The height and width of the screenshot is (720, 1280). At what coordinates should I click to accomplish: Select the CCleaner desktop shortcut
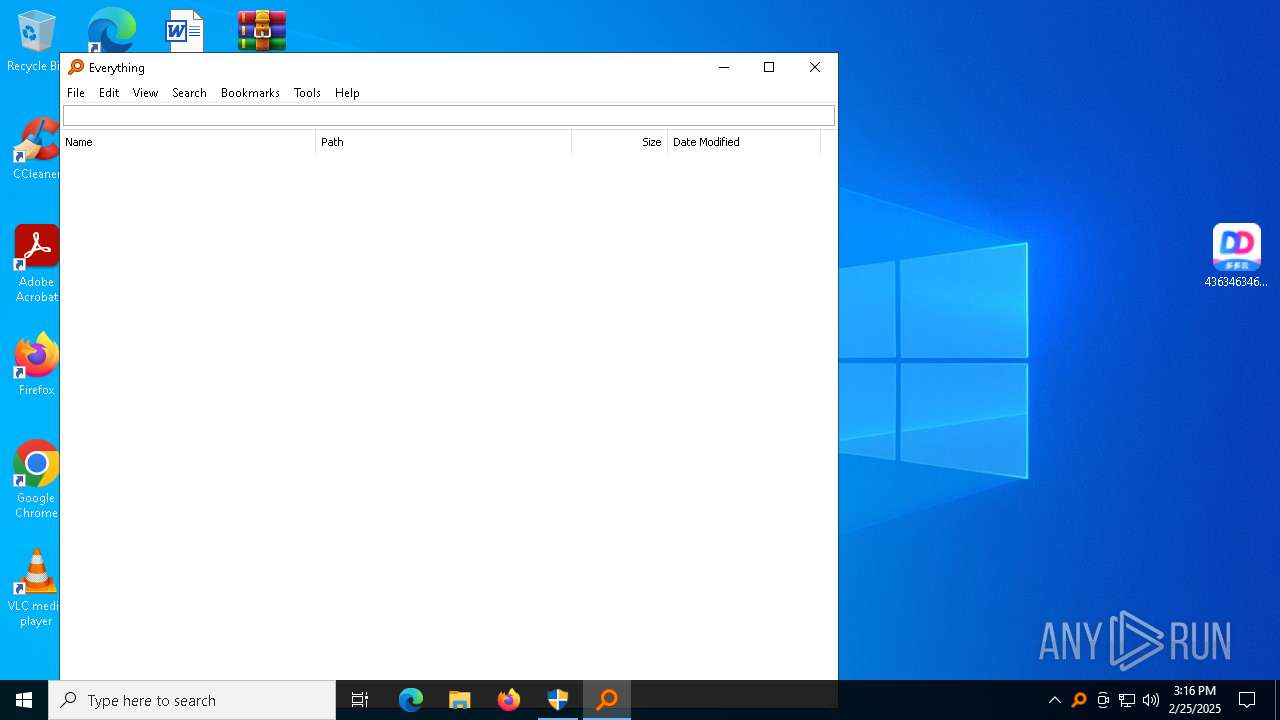[36, 148]
